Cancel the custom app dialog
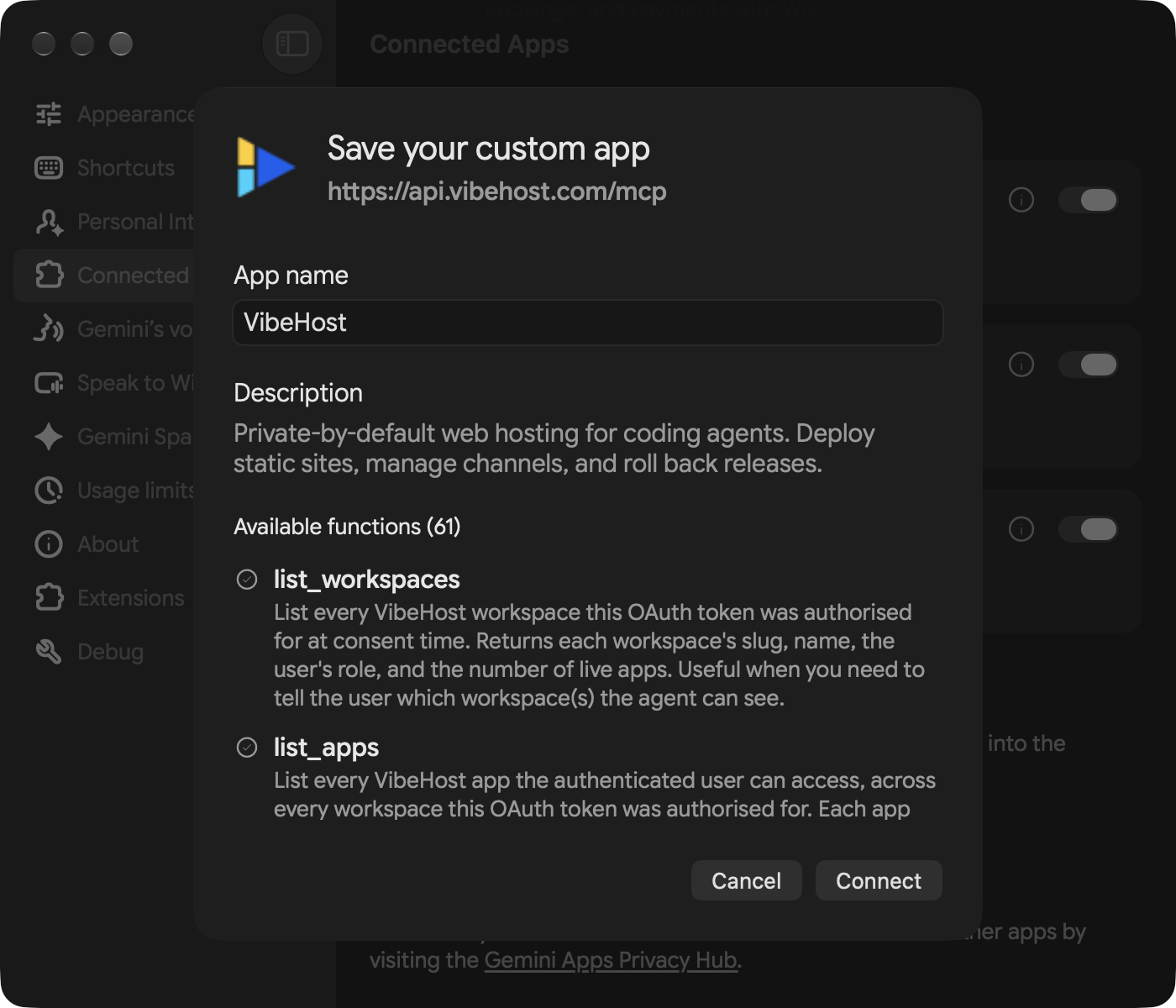Screen dimensions: 1176x1008 tap(746, 880)
